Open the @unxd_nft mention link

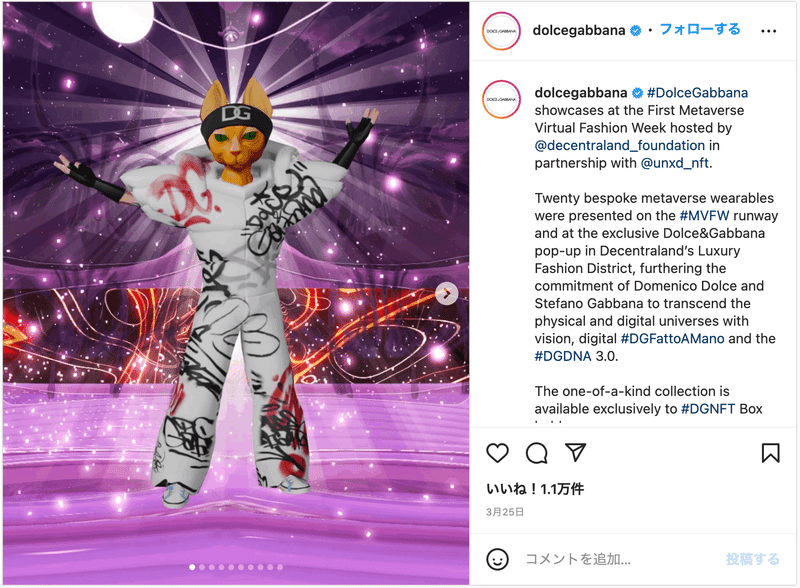[674, 163]
